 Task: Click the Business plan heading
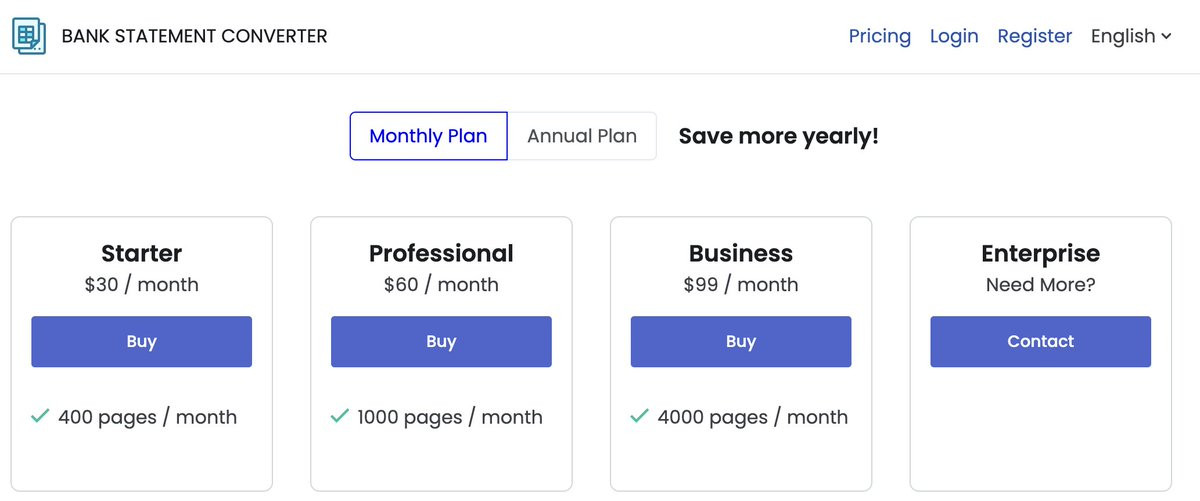(x=740, y=253)
